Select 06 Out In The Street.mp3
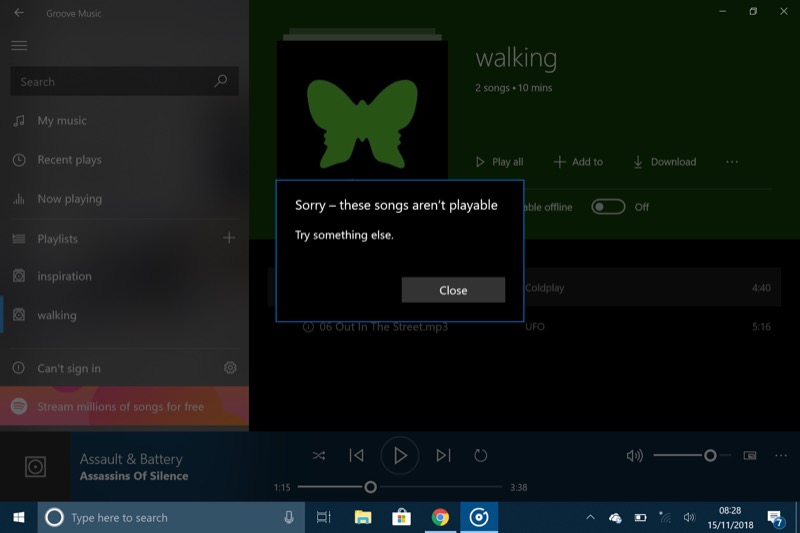Screen dimensions: 800x533 point(383,327)
